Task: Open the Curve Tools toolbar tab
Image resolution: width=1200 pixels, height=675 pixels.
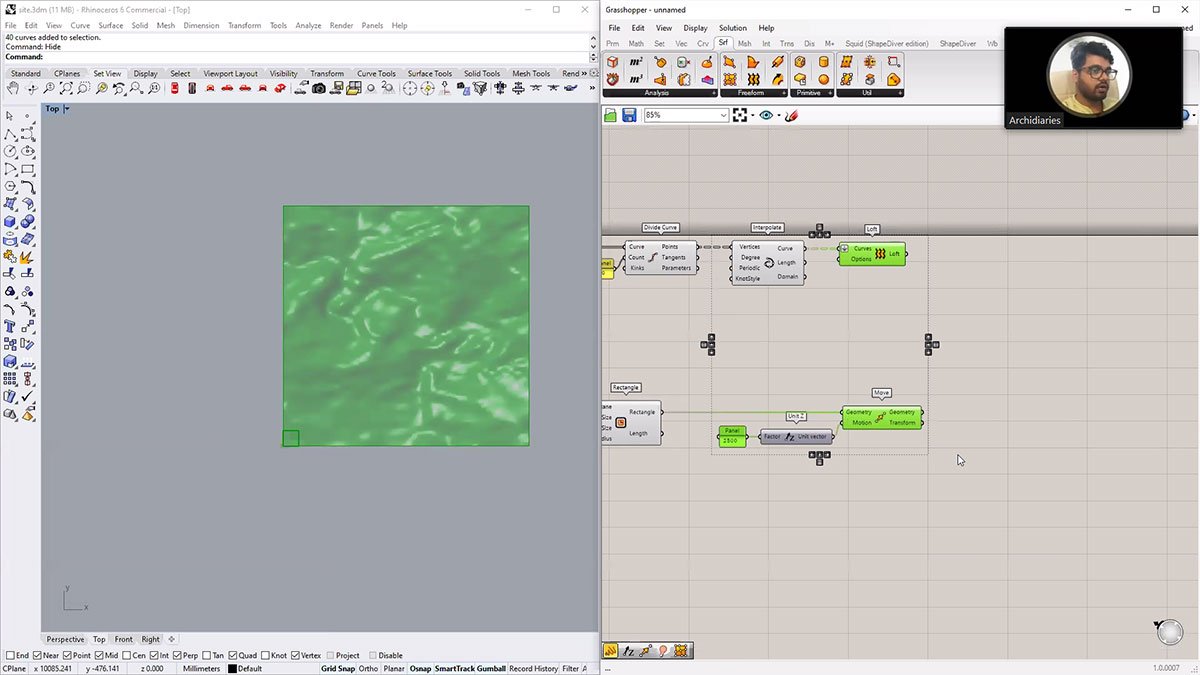Action: point(376,73)
